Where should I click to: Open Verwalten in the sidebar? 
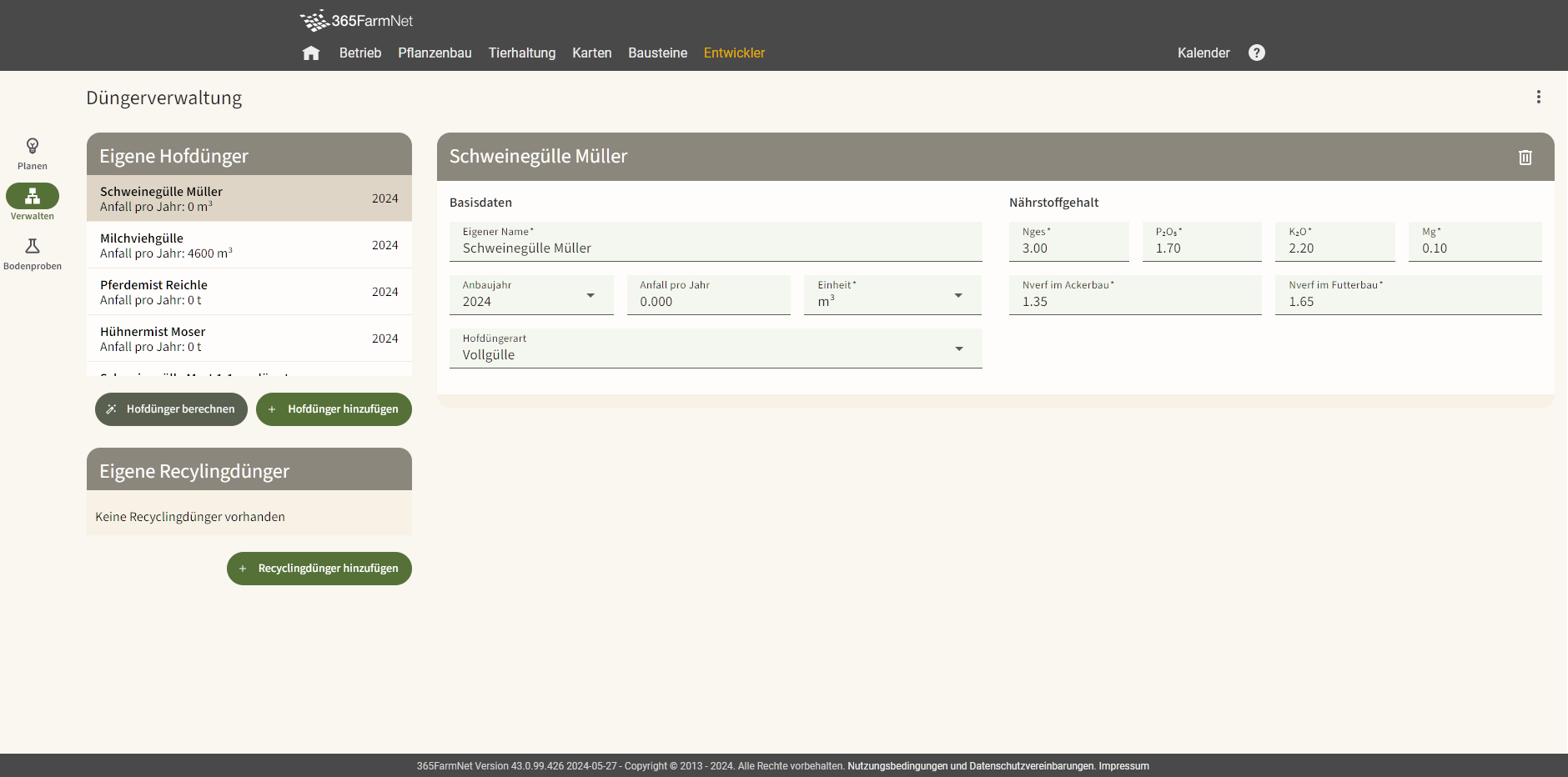pyautogui.click(x=33, y=197)
